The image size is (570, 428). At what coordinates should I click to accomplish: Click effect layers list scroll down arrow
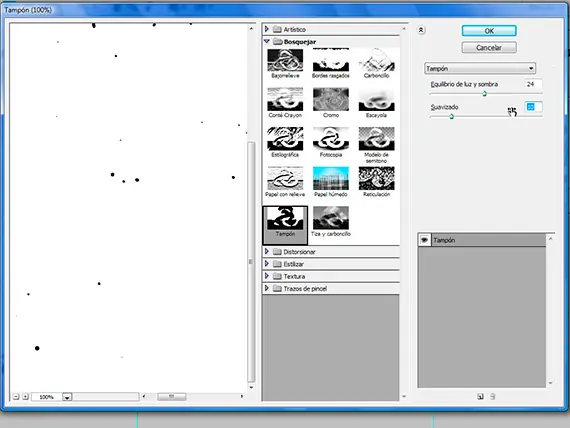[x=550, y=383]
